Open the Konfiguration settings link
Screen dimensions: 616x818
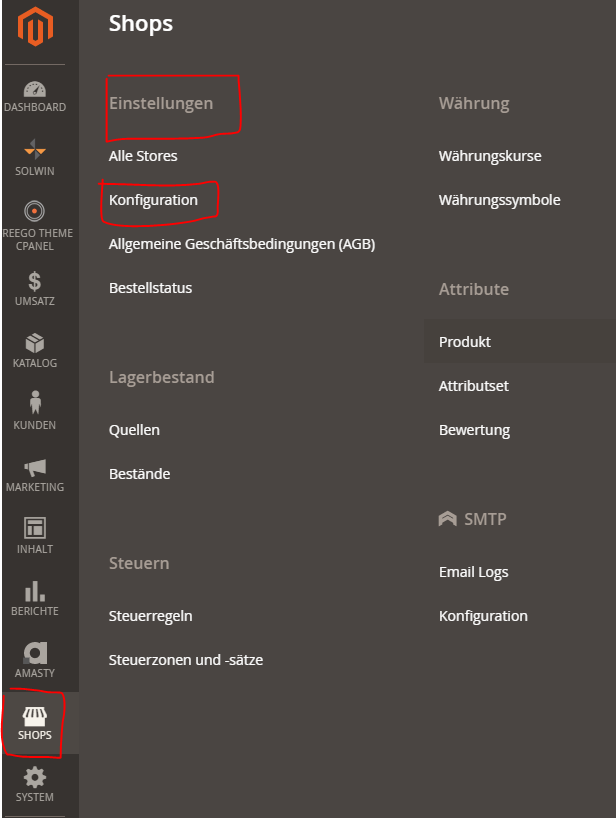point(155,199)
